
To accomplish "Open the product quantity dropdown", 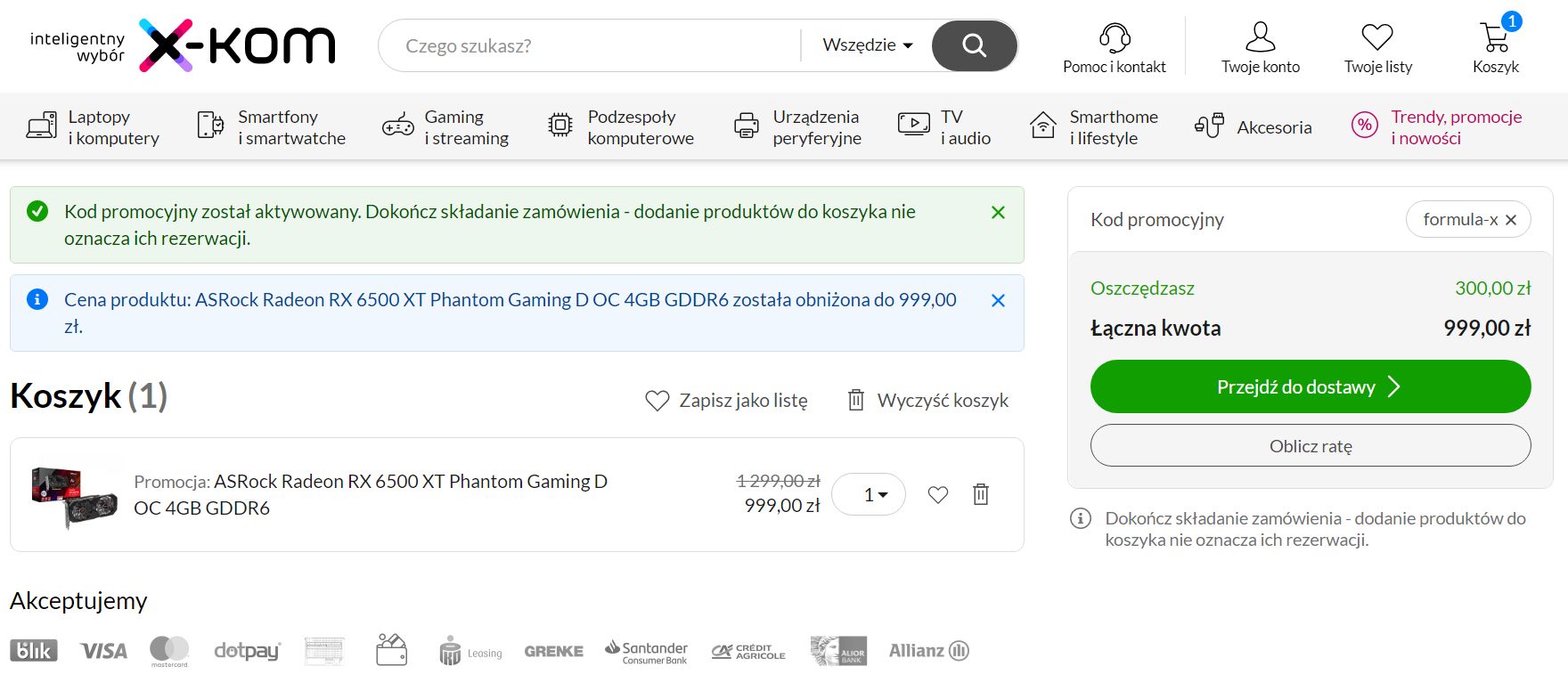I will (869, 494).
